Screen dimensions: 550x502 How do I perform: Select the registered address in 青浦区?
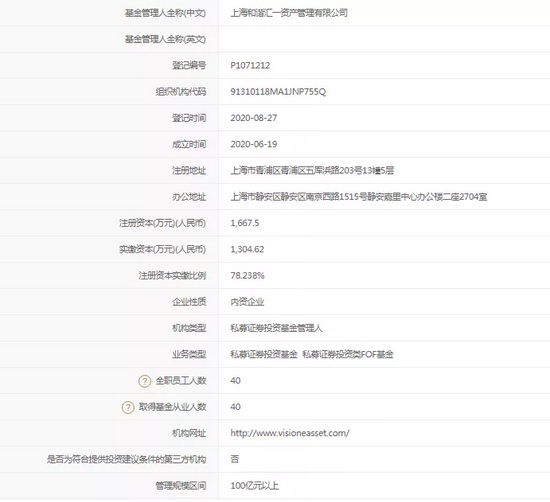[312, 170]
